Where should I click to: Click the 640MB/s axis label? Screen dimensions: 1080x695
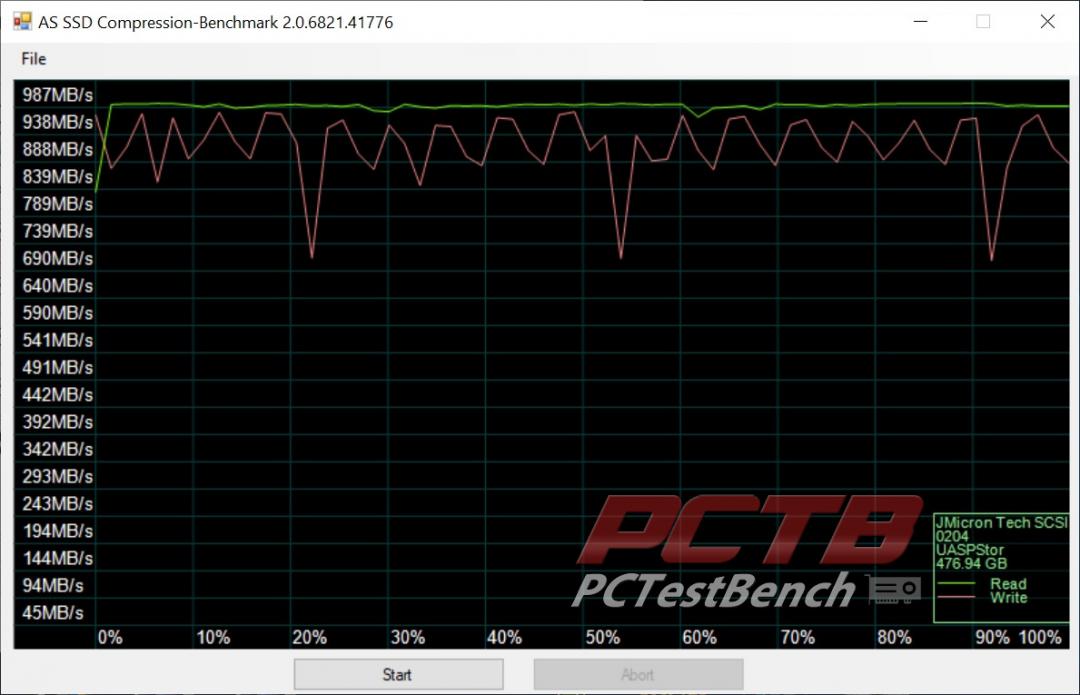57,286
